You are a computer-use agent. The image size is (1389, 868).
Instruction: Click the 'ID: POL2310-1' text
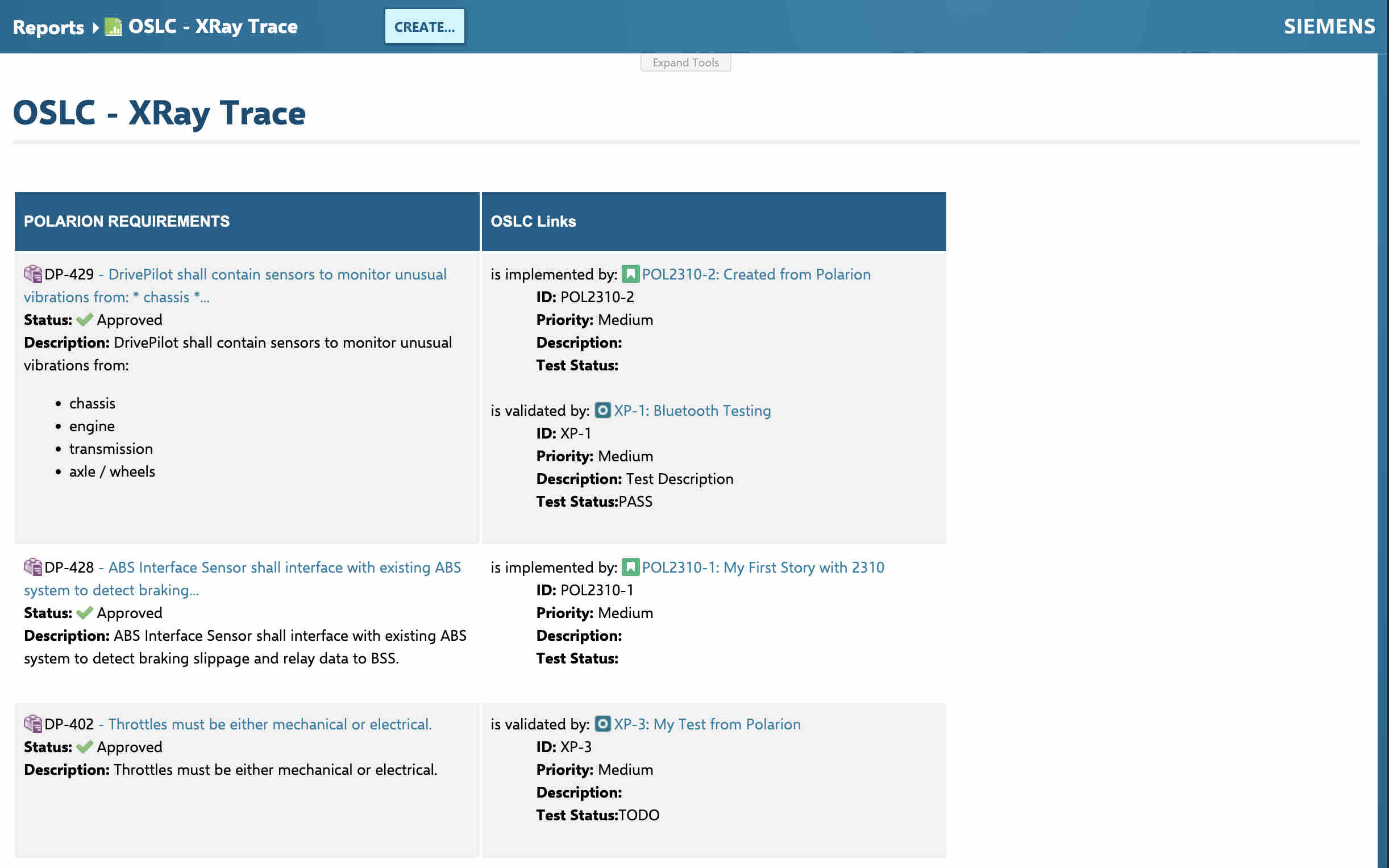[x=585, y=590]
